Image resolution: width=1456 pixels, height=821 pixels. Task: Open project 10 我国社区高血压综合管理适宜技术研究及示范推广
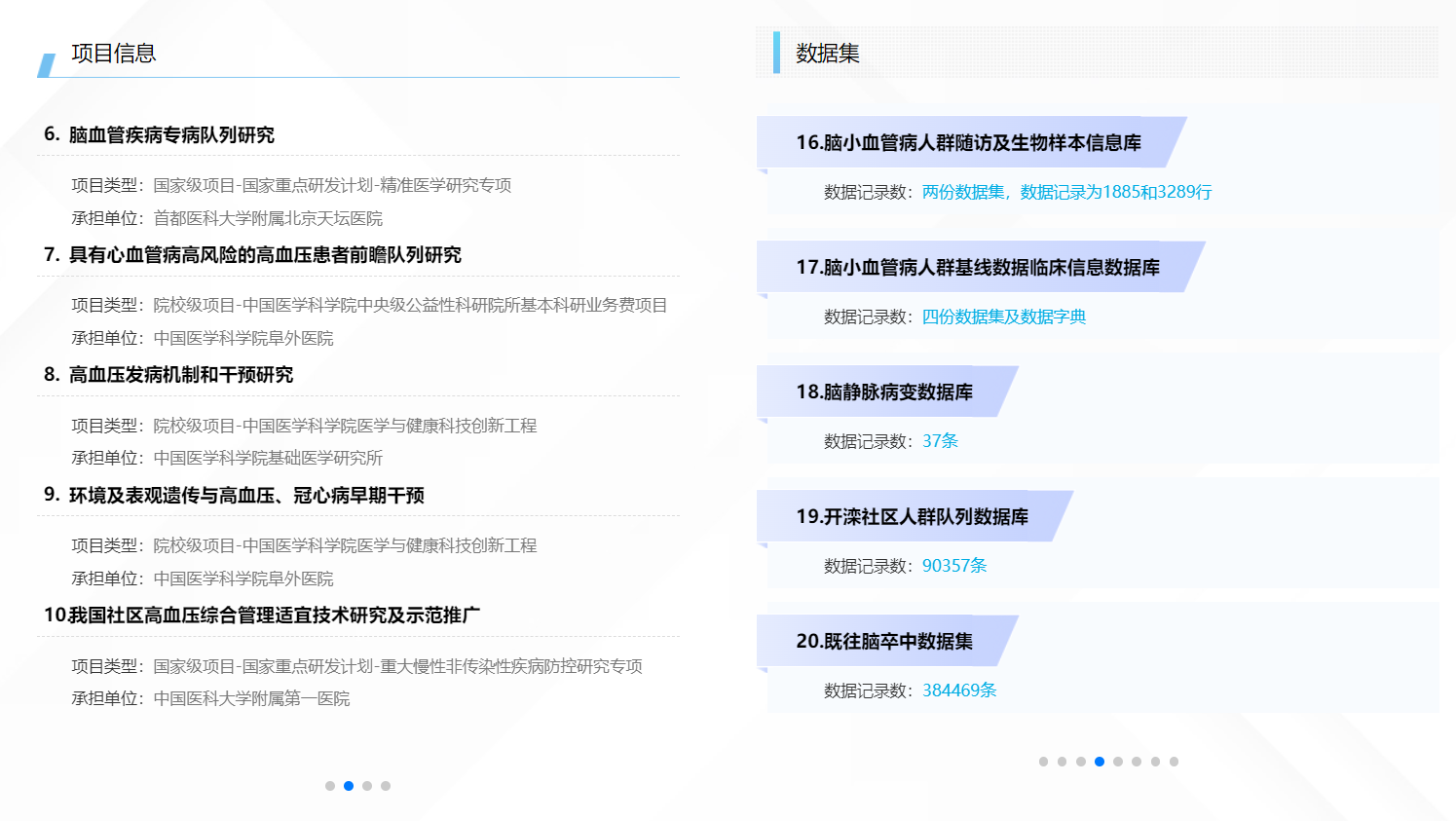273,616
